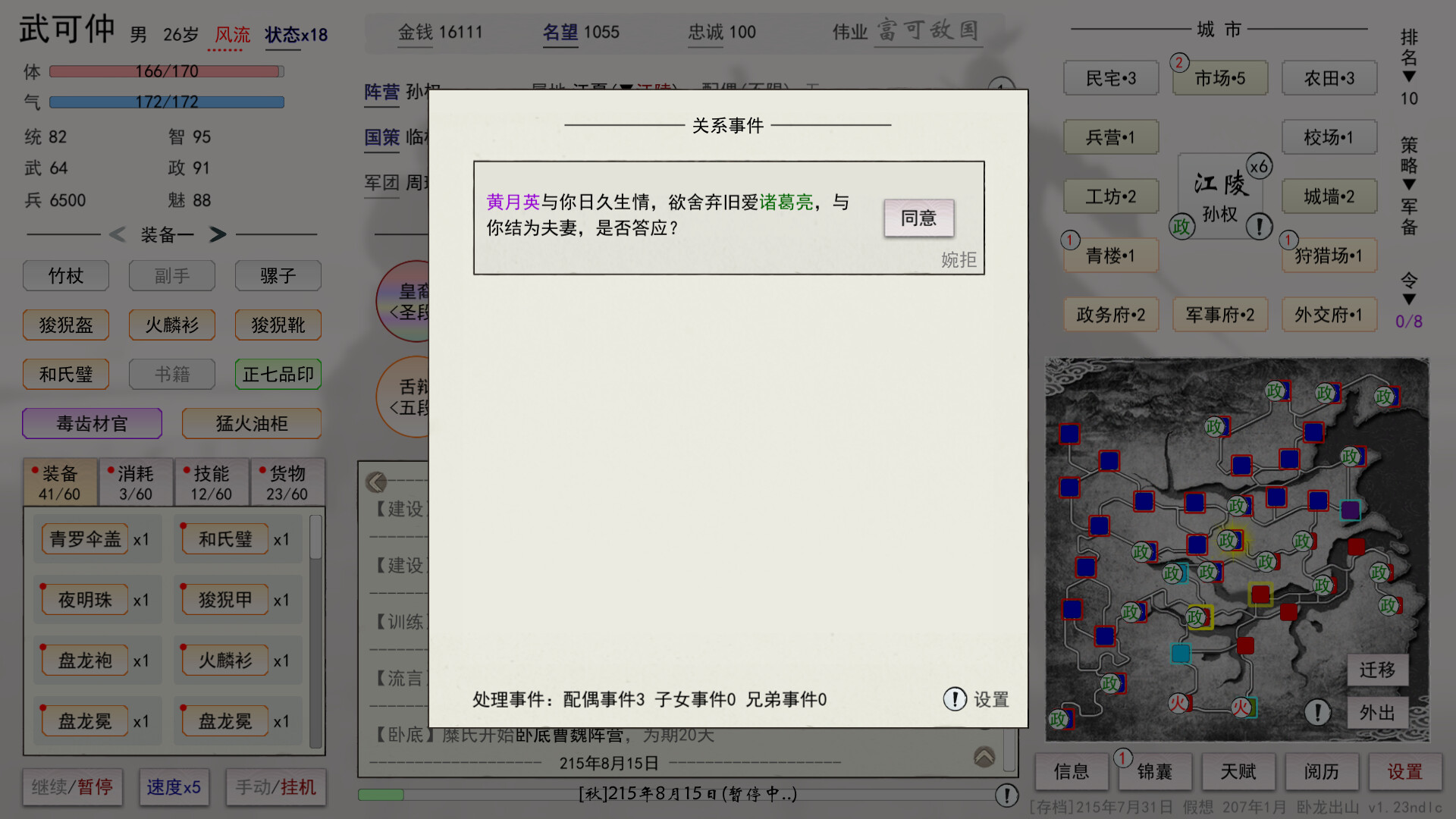Click the exclamation event icon beside 江陵 city panel
Screen dimensions: 1456x819
click(1259, 226)
